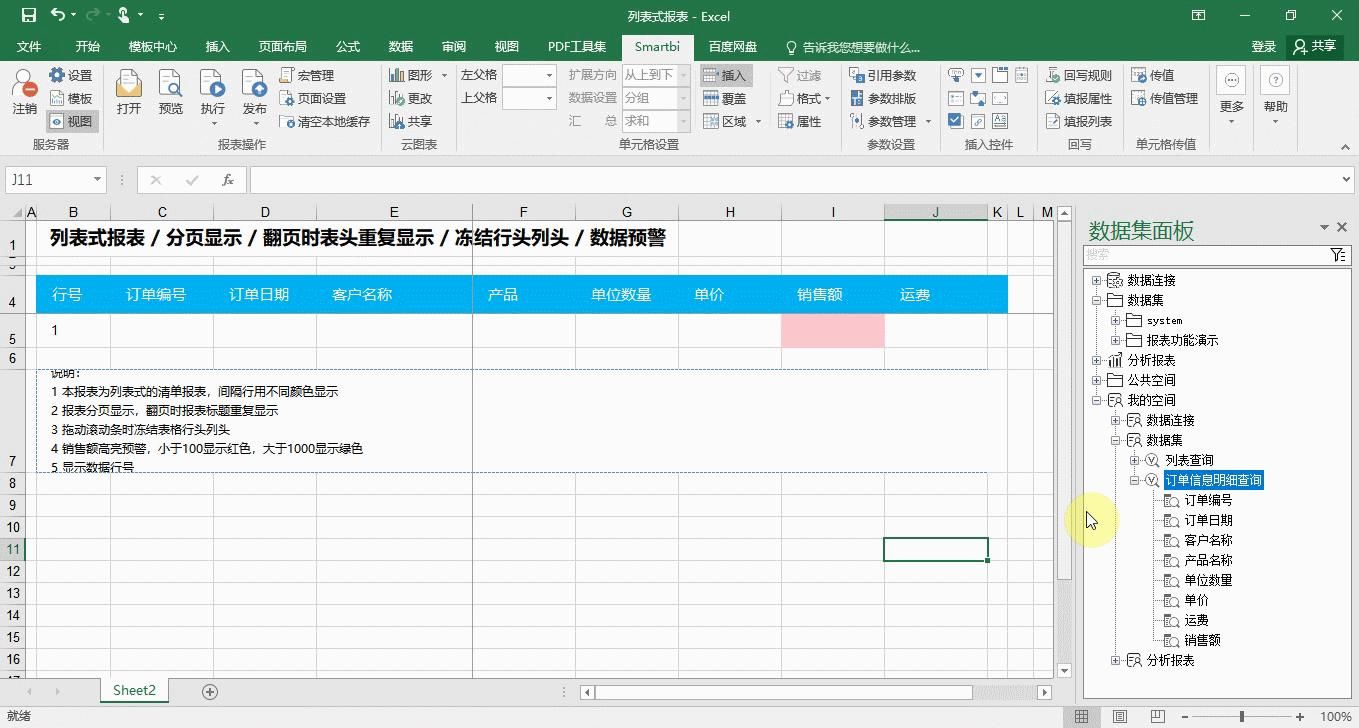Expand the 数据连接 root tree node
The width and height of the screenshot is (1359, 728).
coord(1097,280)
